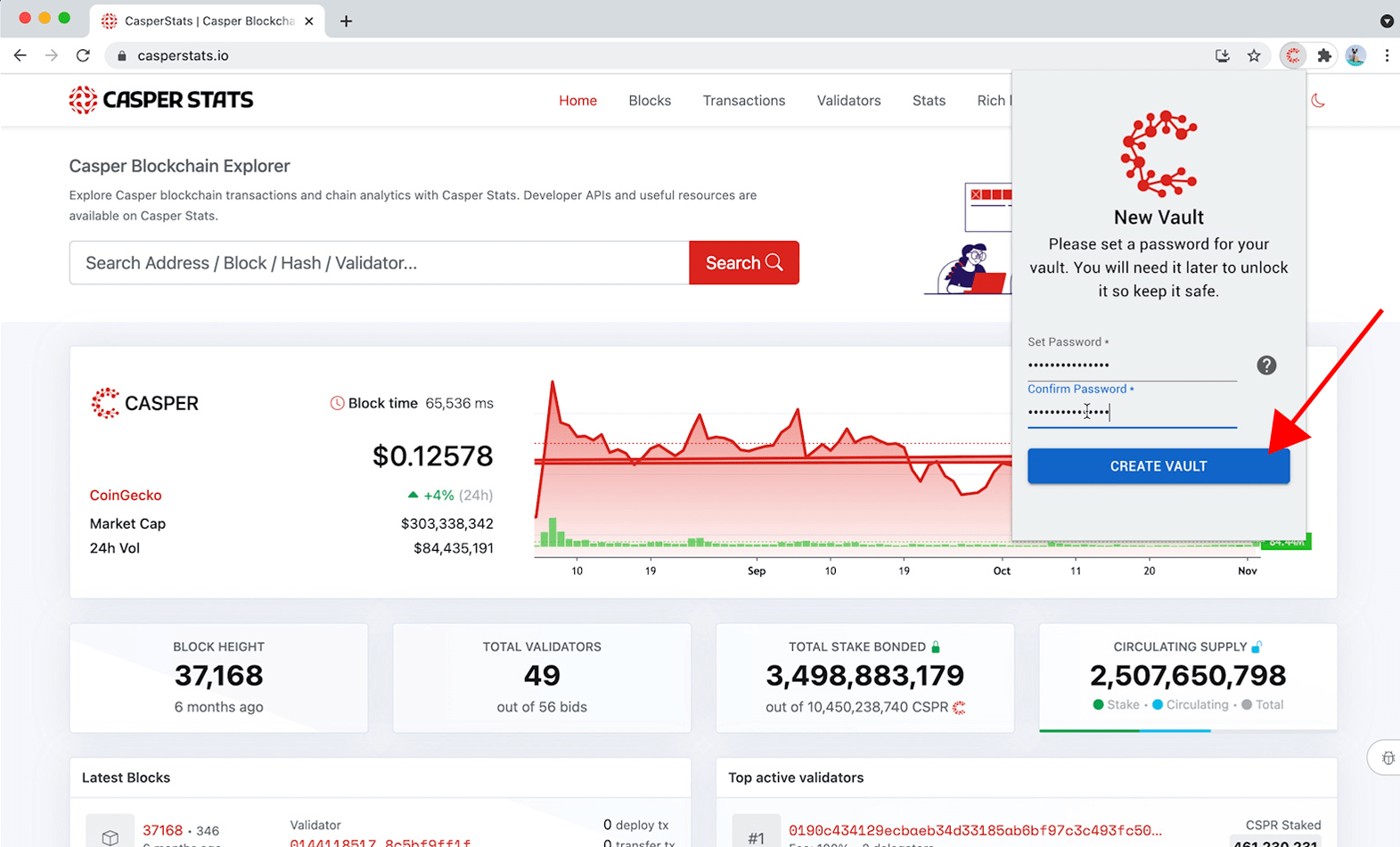Reload the page with the refresh icon
The height and width of the screenshot is (847, 1400).
coord(83,55)
